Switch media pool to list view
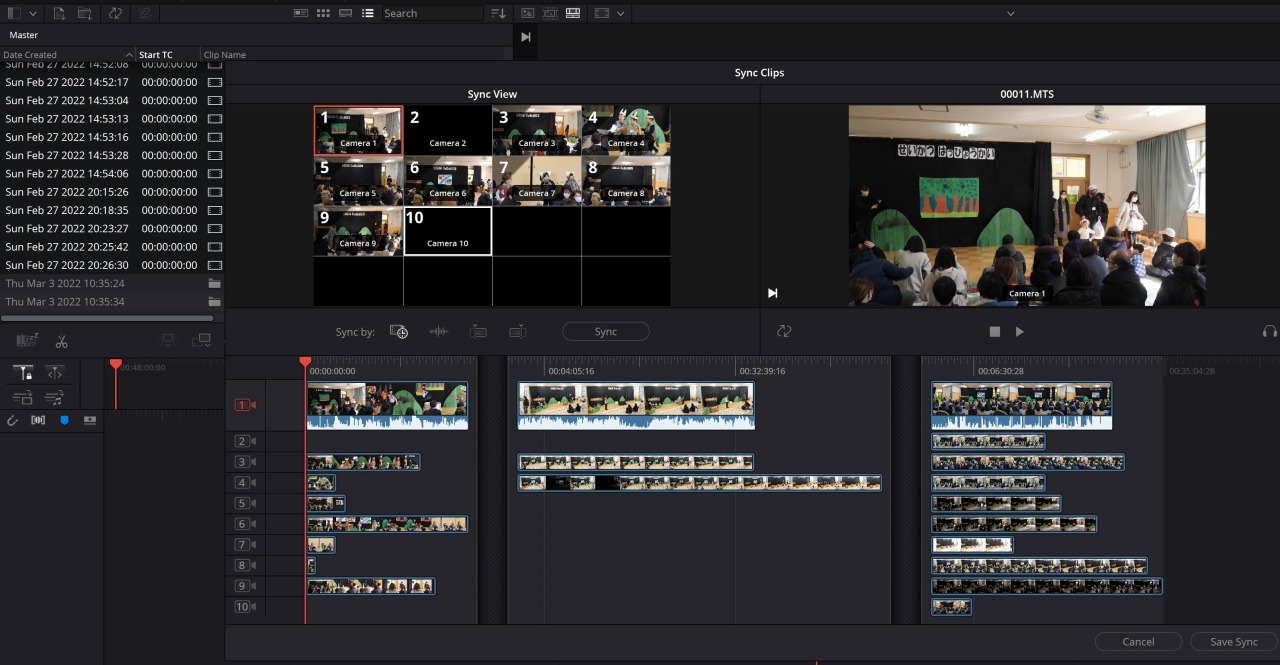 point(367,13)
